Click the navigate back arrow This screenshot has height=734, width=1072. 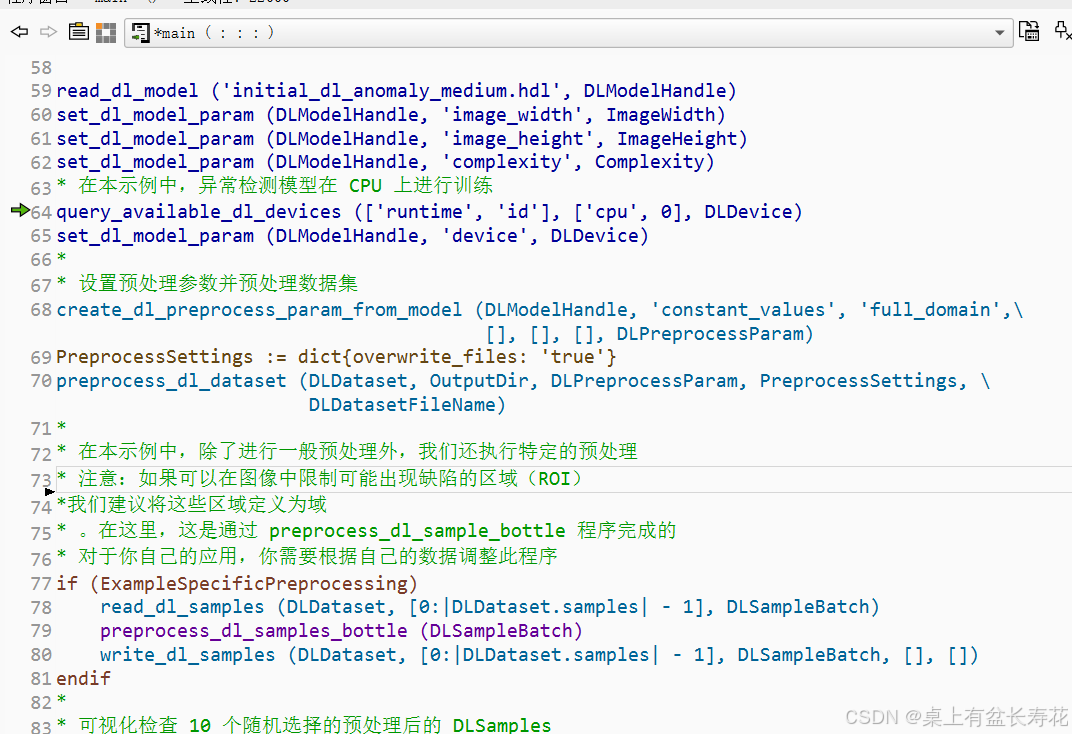(x=18, y=31)
